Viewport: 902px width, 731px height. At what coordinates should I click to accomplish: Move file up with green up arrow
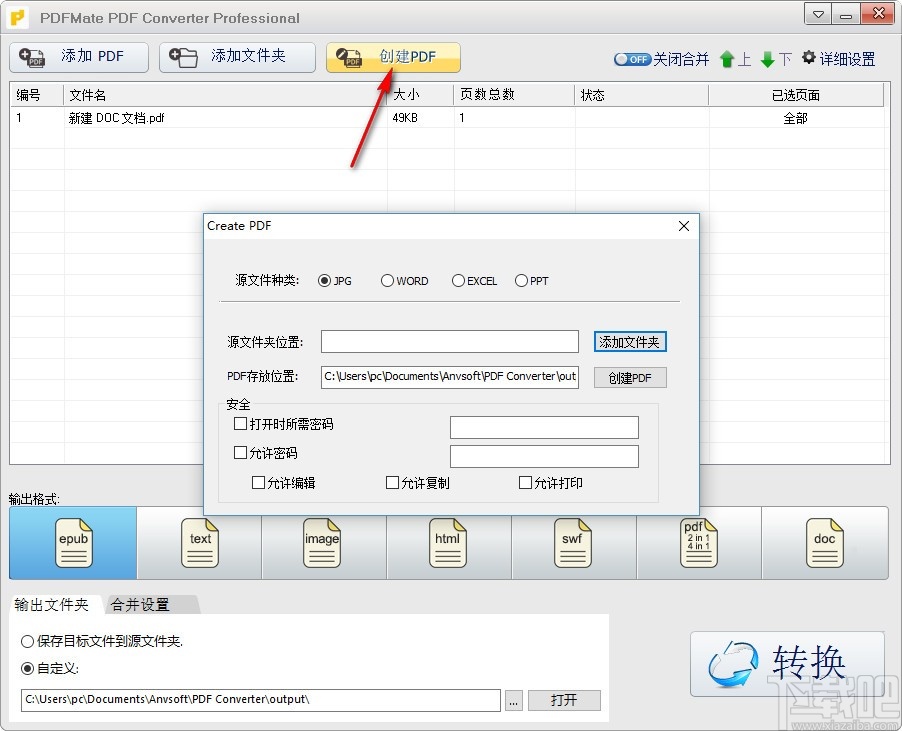(x=727, y=59)
